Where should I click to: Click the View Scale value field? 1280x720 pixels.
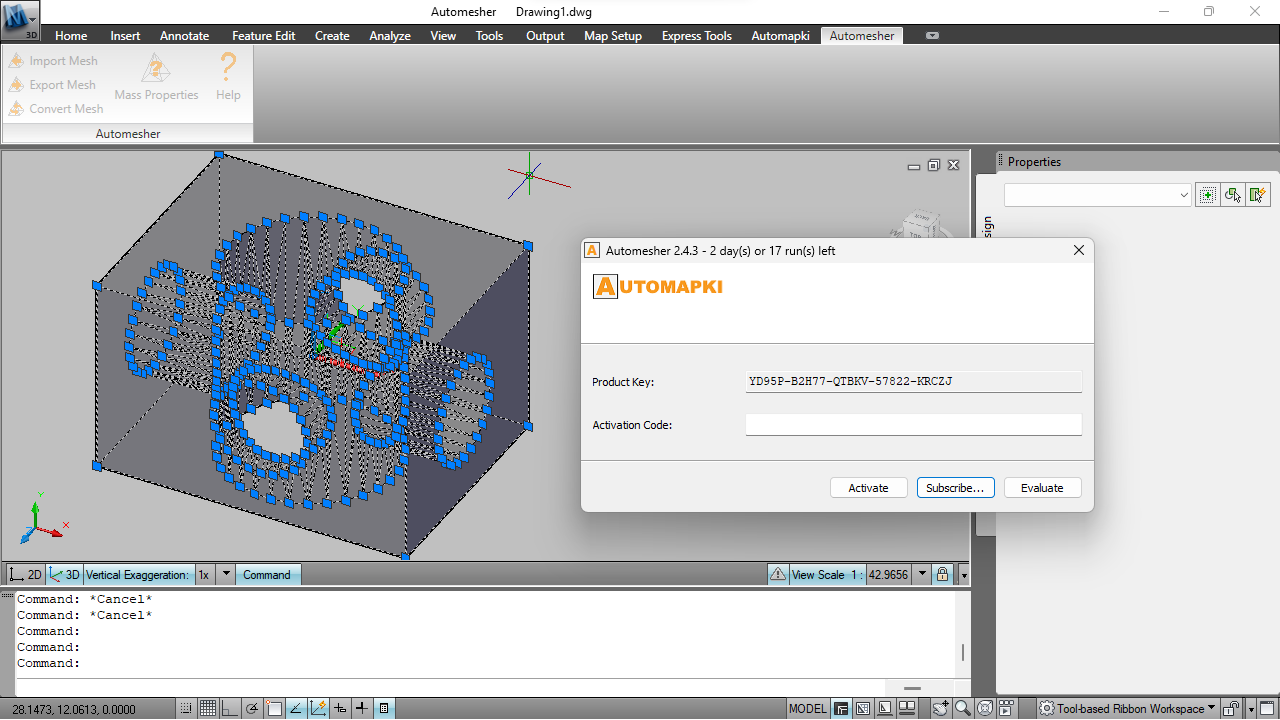pyautogui.click(x=889, y=574)
